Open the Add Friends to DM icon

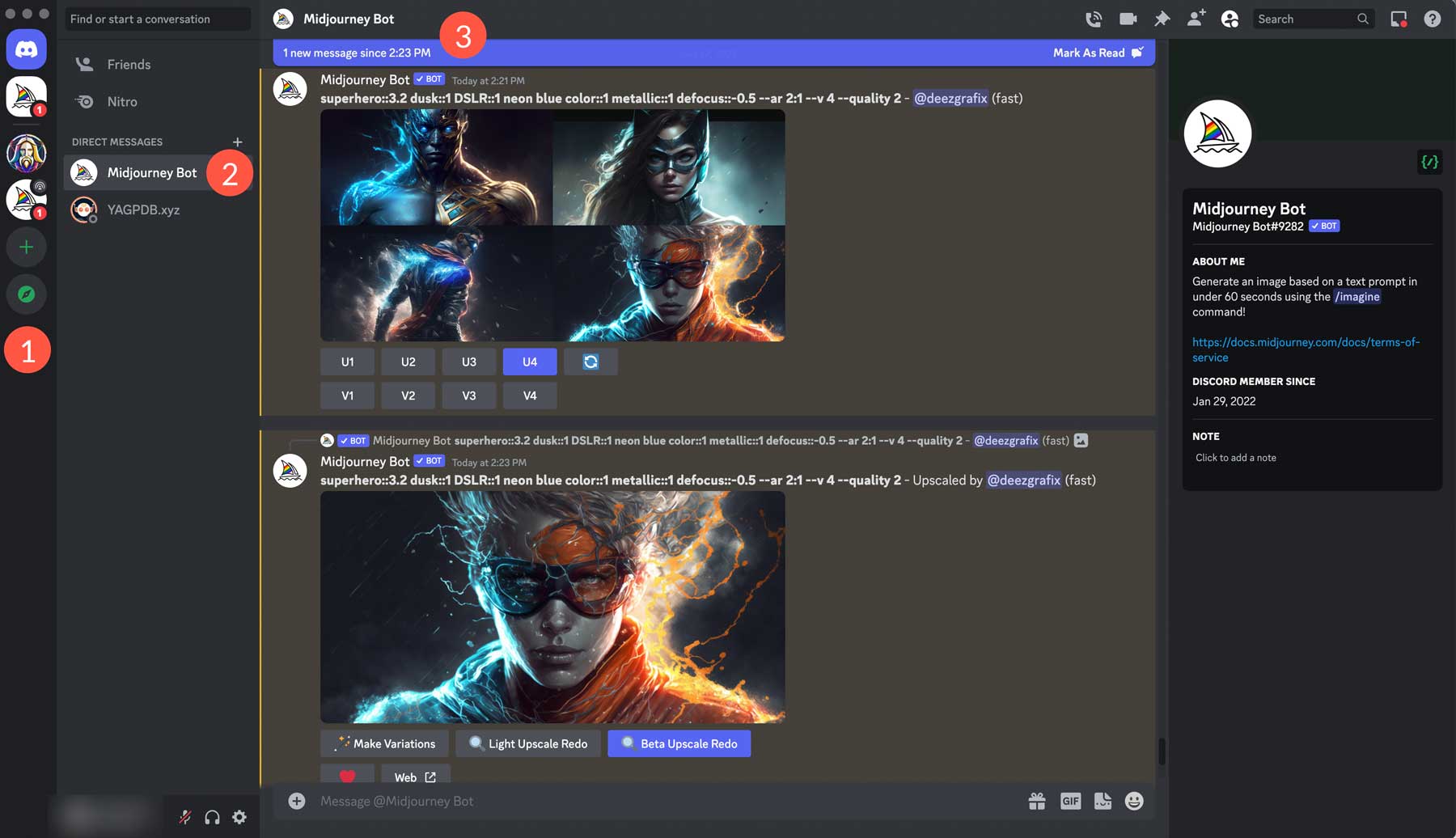[x=1196, y=18]
